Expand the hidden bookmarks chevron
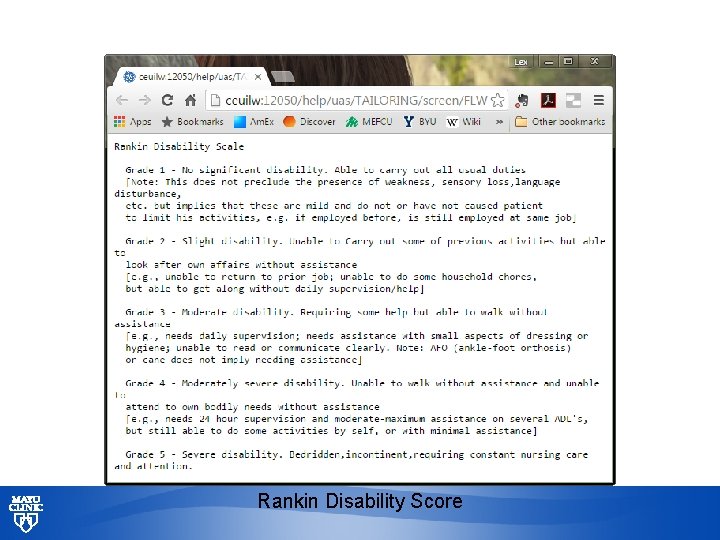Viewport: 720px width, 540px height. (x=499, y=122)
